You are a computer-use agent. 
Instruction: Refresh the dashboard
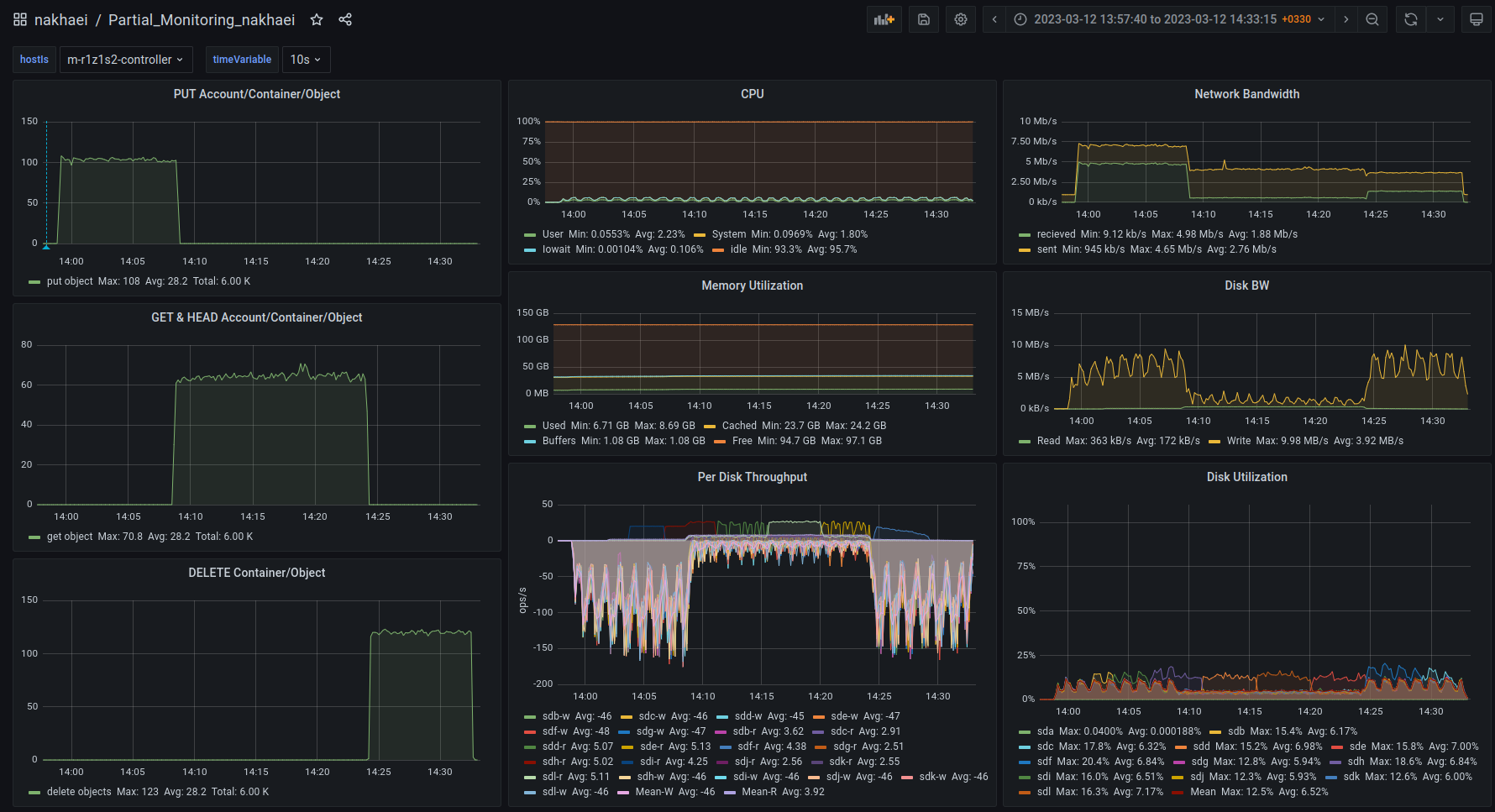pyautogui.click(x=1411, y=19)
